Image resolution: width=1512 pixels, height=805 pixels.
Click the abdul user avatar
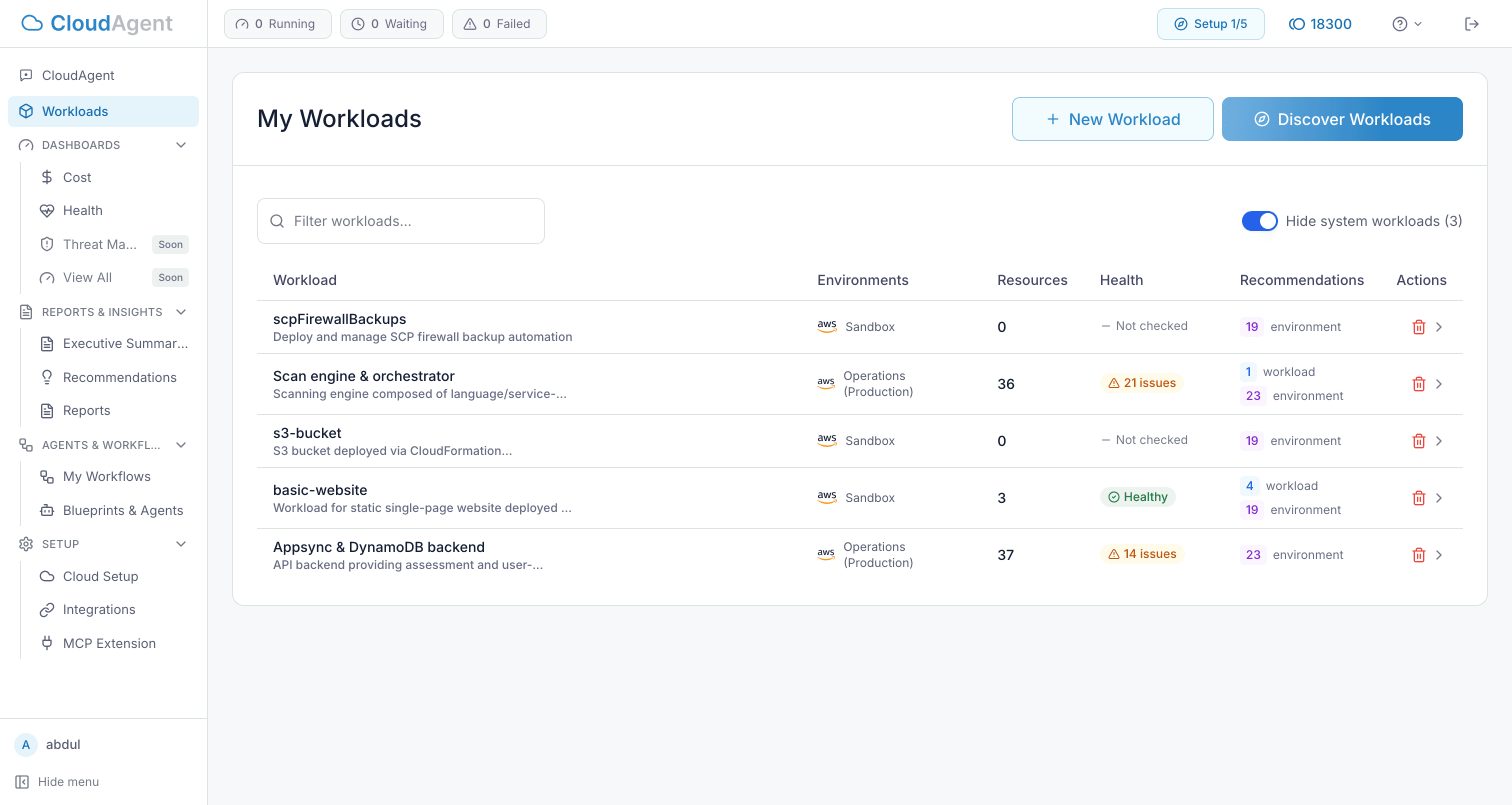tap(26, 744)
